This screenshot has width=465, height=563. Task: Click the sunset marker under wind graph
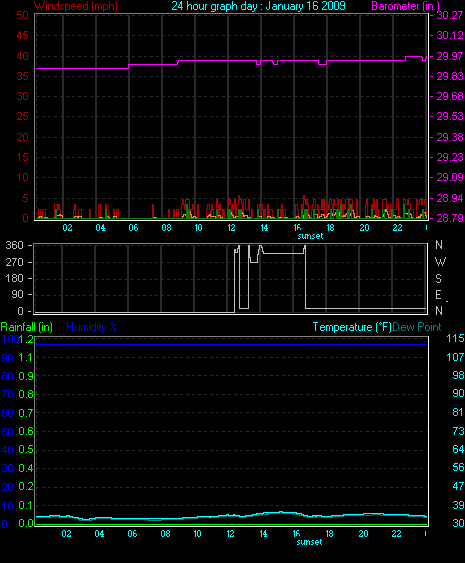(310, 236)
